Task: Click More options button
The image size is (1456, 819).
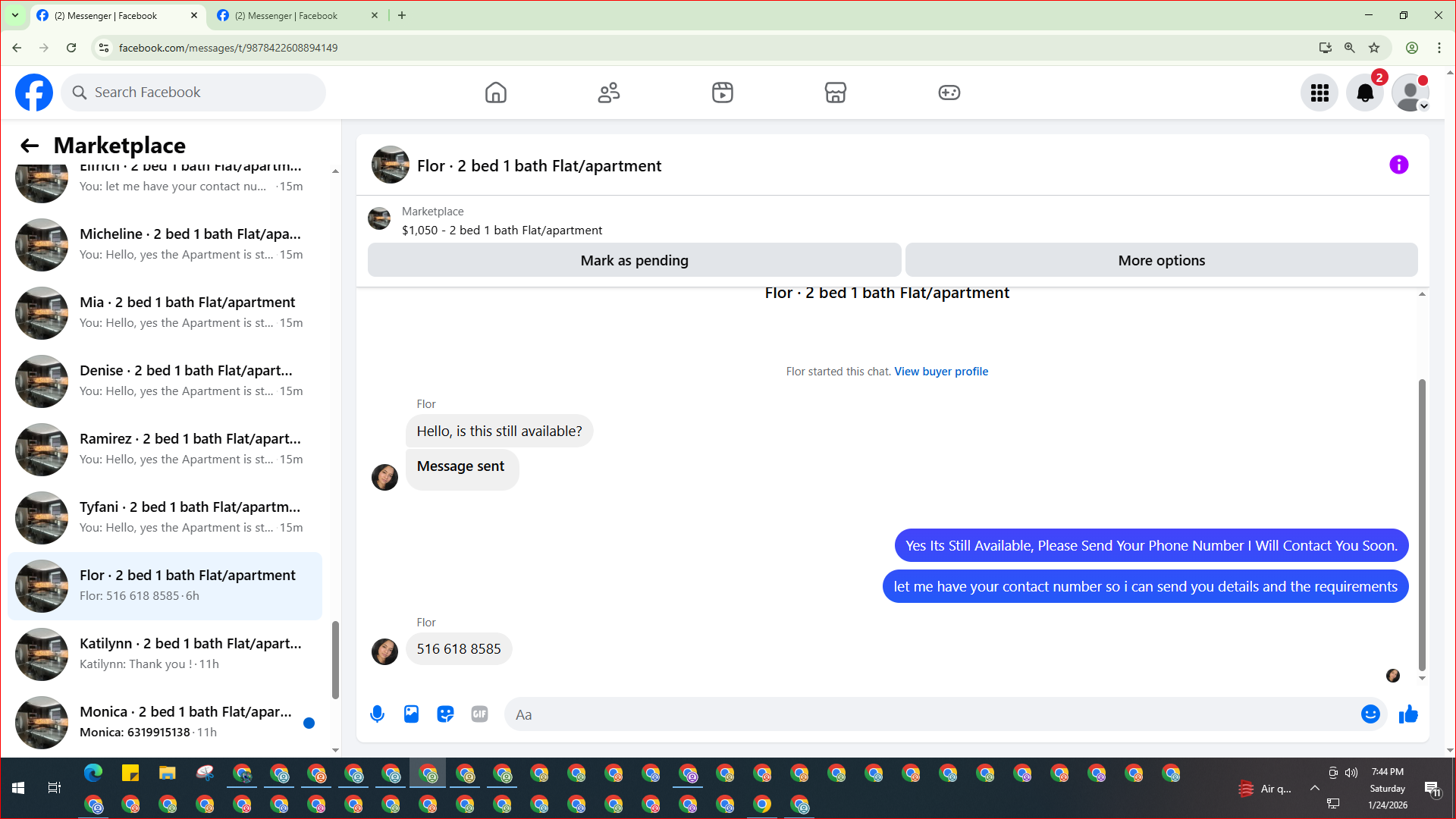Action: (x=1161, y=260)
